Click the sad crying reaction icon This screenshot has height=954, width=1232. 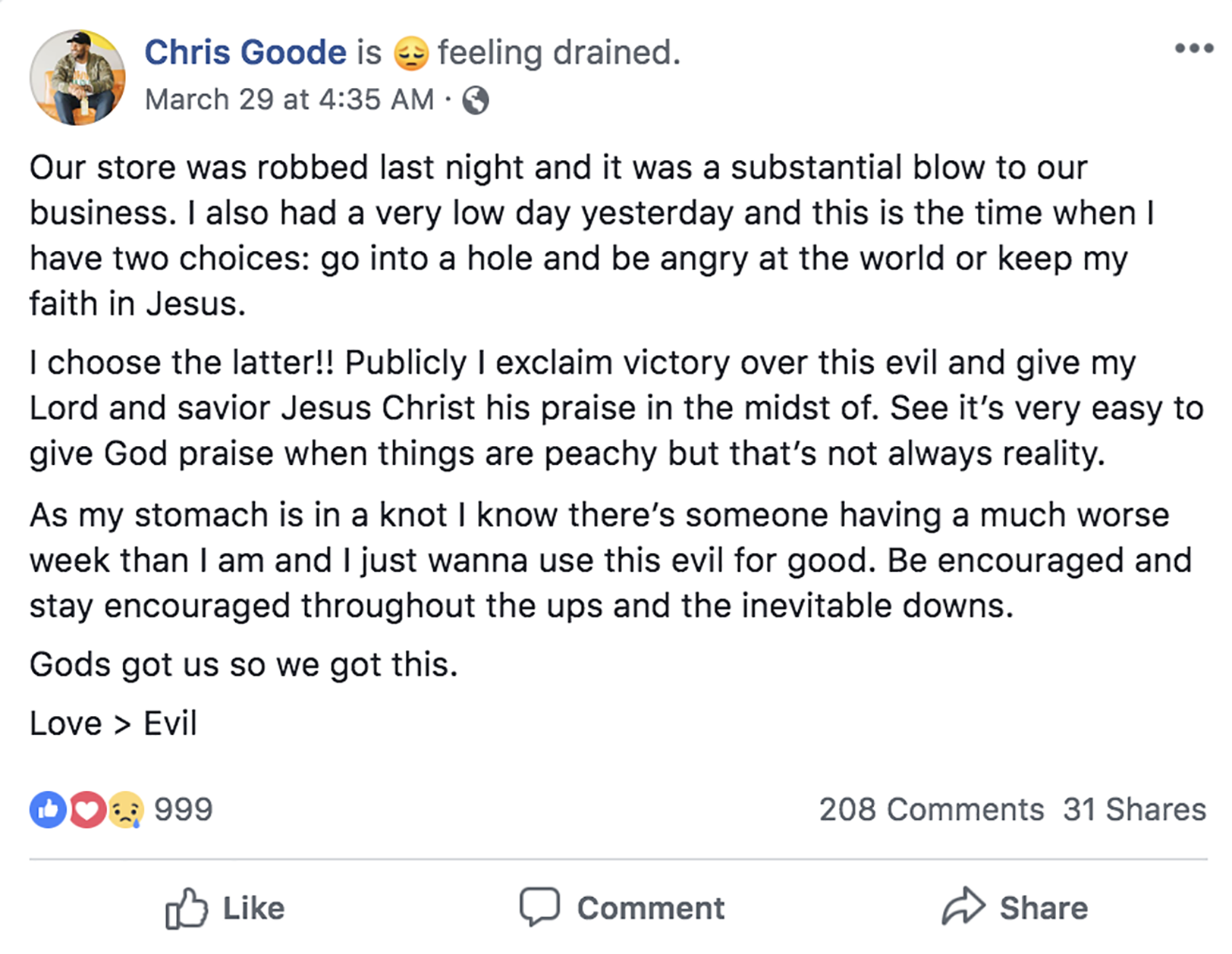coord(126,810)
